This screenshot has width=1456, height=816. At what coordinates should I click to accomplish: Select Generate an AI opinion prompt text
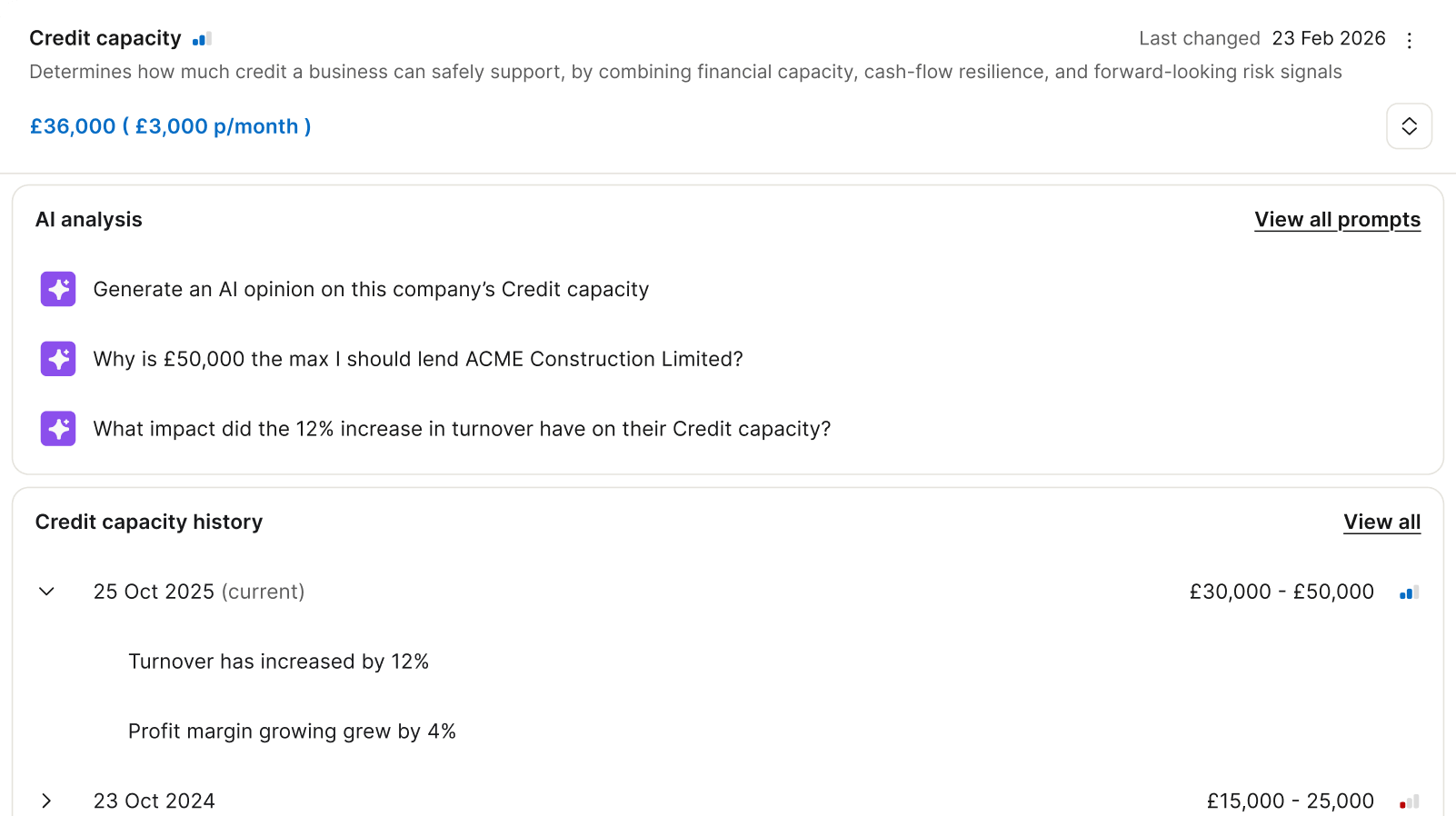pyautogui.click(x=371, y=289)
